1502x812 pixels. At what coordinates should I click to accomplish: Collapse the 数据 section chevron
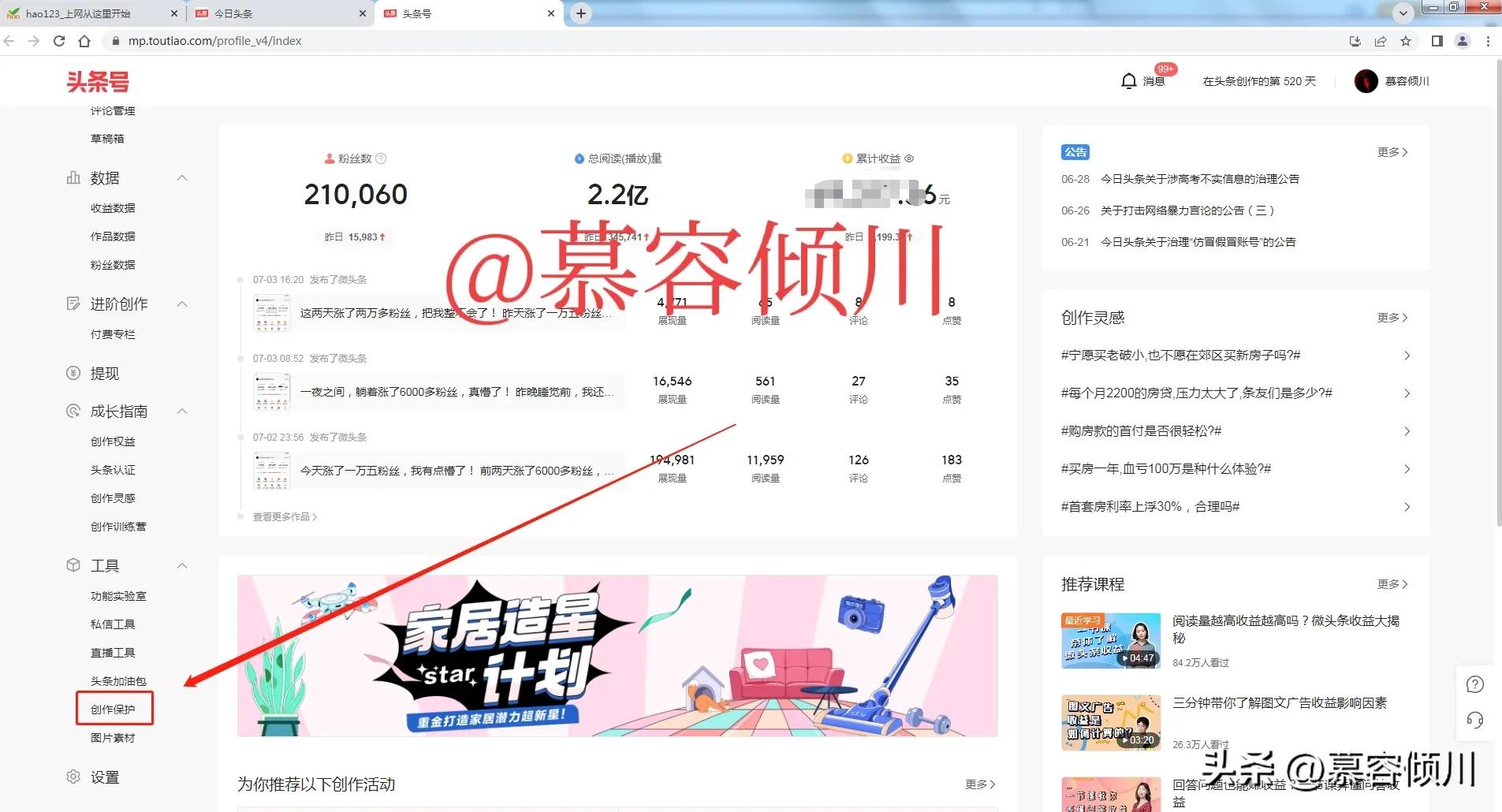click(182, 177)
